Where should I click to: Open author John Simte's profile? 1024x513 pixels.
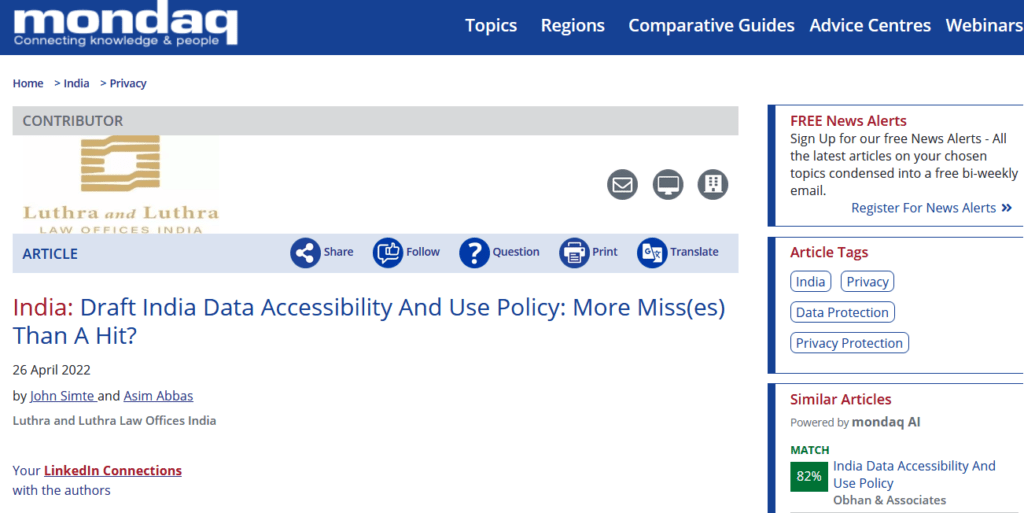(x=62, y=396)
